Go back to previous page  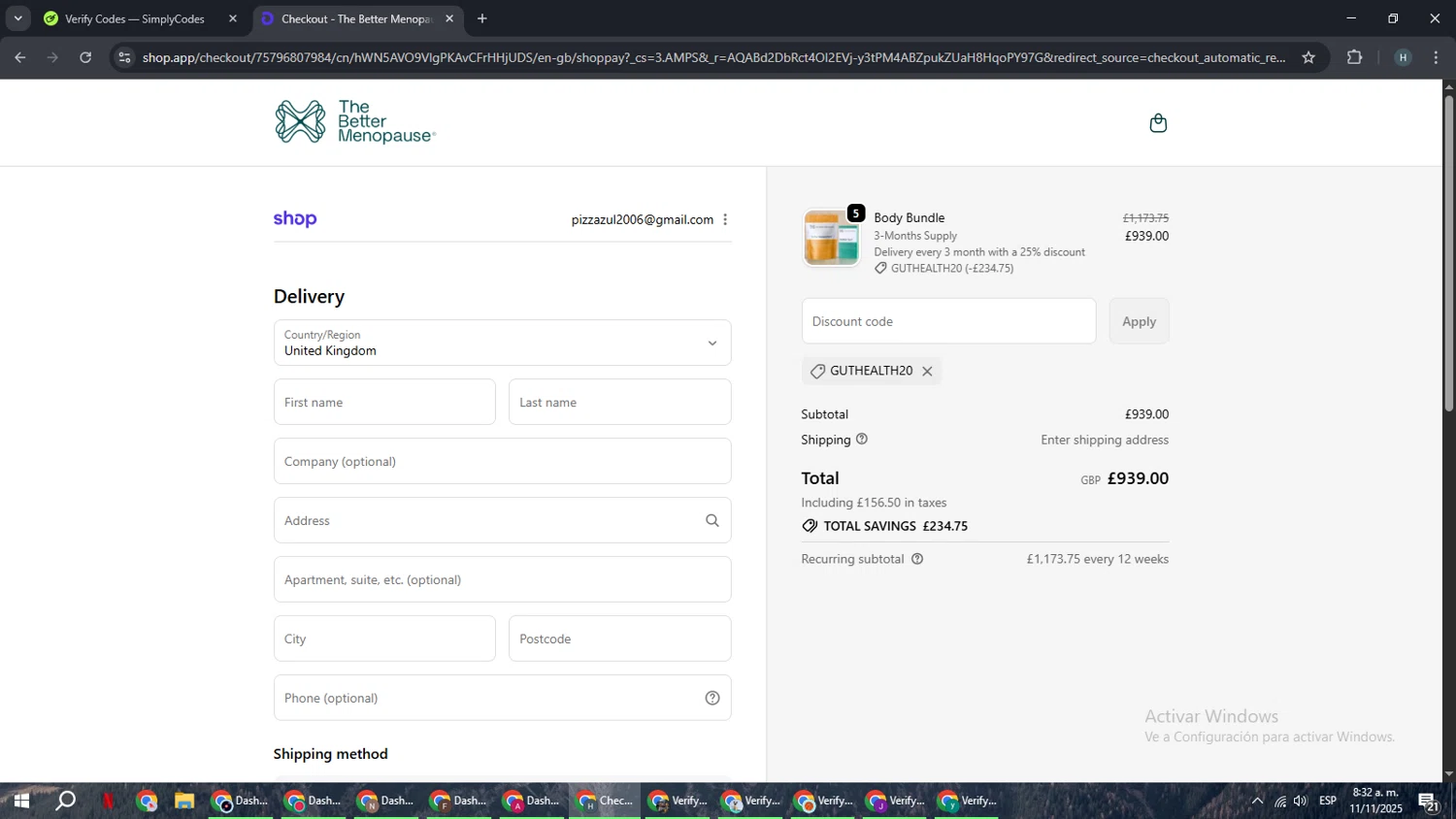coord(19,57)
